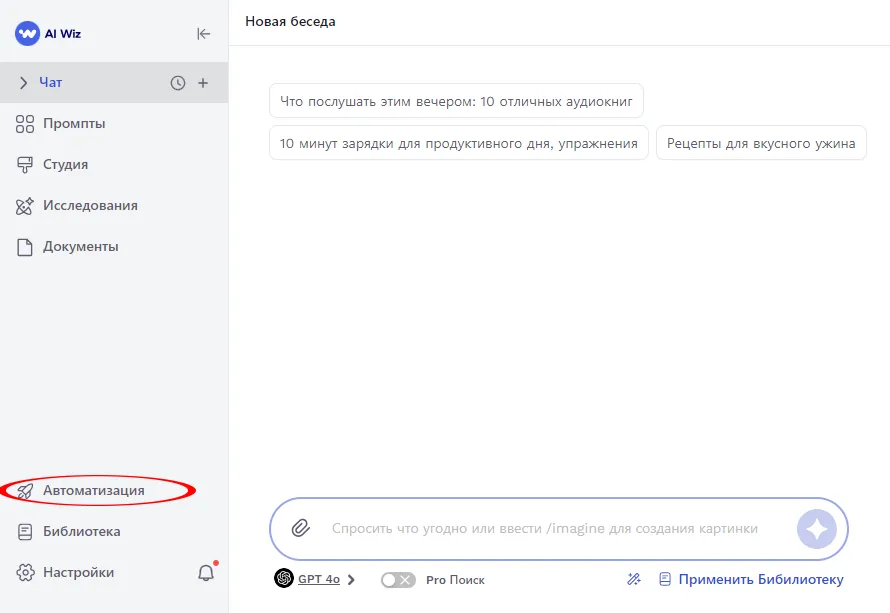Open chat history clock icon

pyautogui.click(x=178, y=83)
